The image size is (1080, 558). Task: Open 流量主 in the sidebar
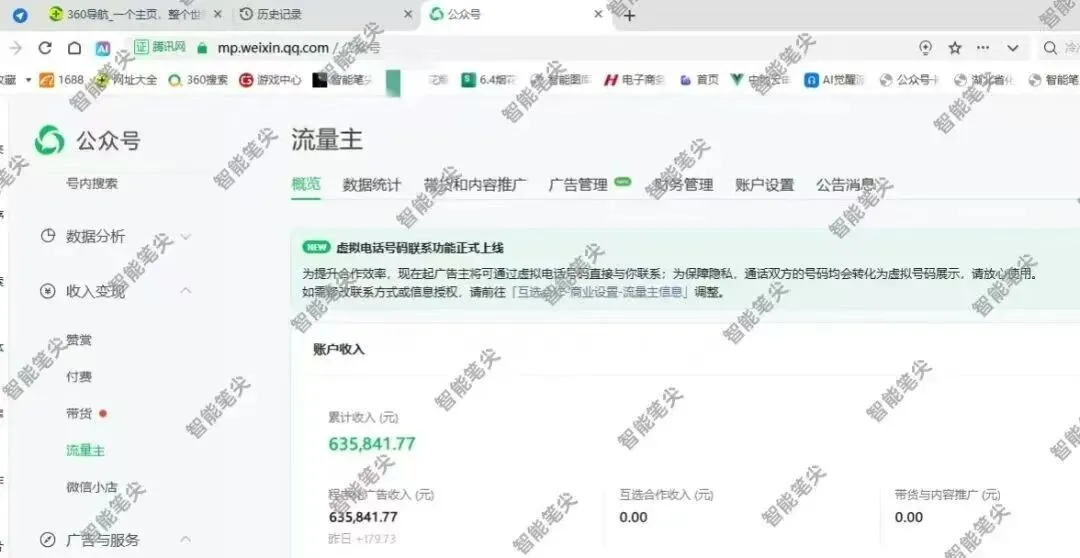coord(85,451)
